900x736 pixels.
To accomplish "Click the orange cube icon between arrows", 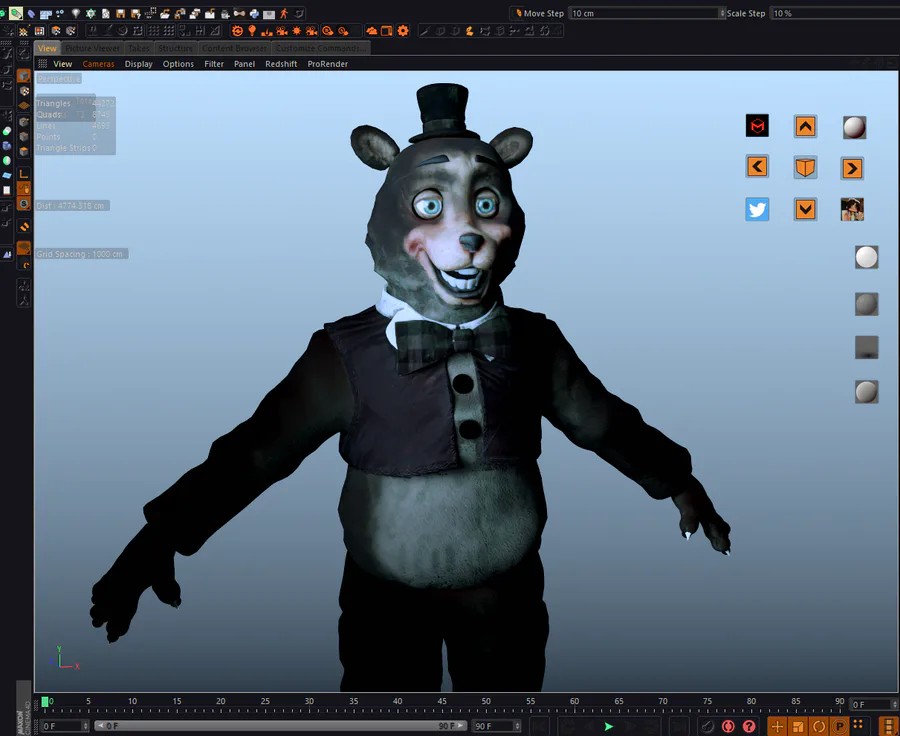I will (x=805, y=167).
